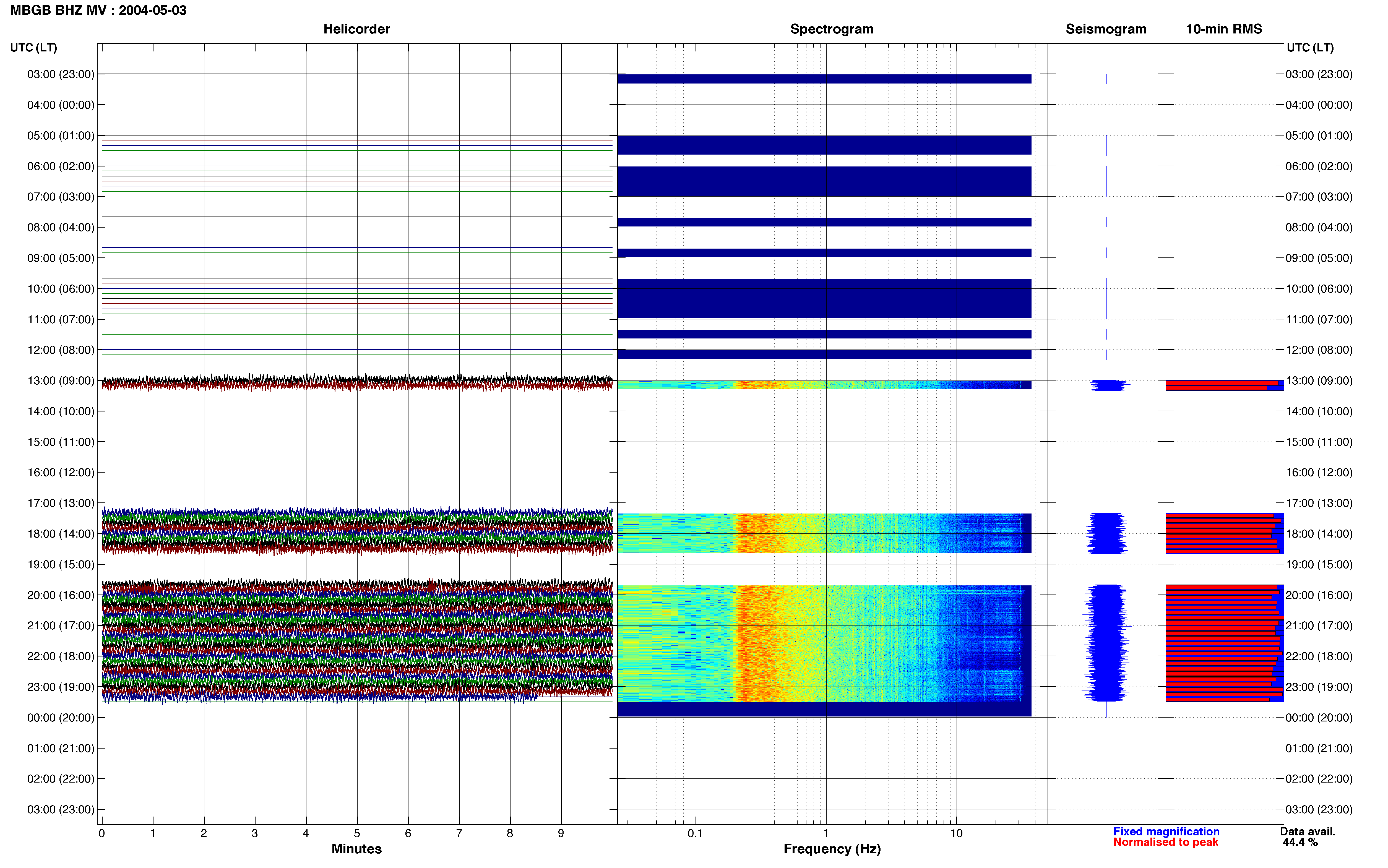The height and width of the screenshot is (868, 1388).
Task: Click the right 16:00 (12:00) time label
Action: pos(1319,473)
